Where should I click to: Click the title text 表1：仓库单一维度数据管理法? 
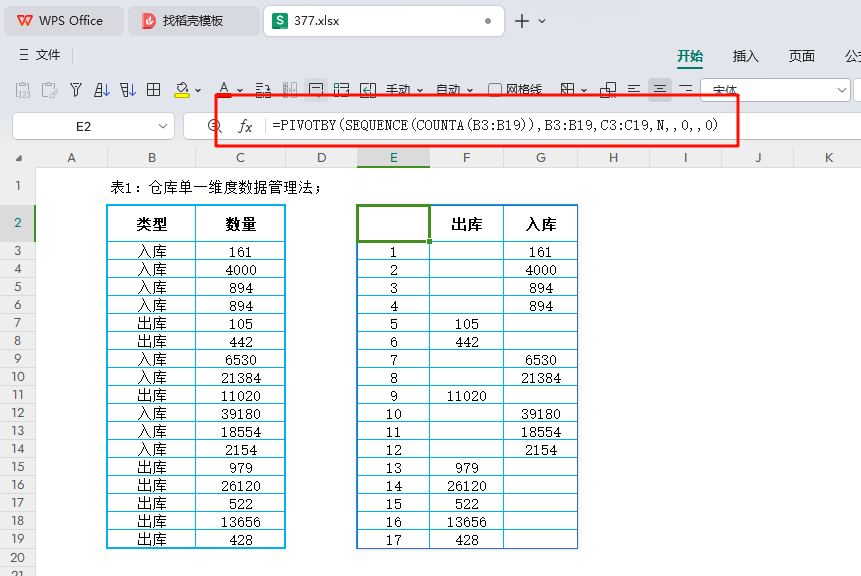(x=215, y=187)
